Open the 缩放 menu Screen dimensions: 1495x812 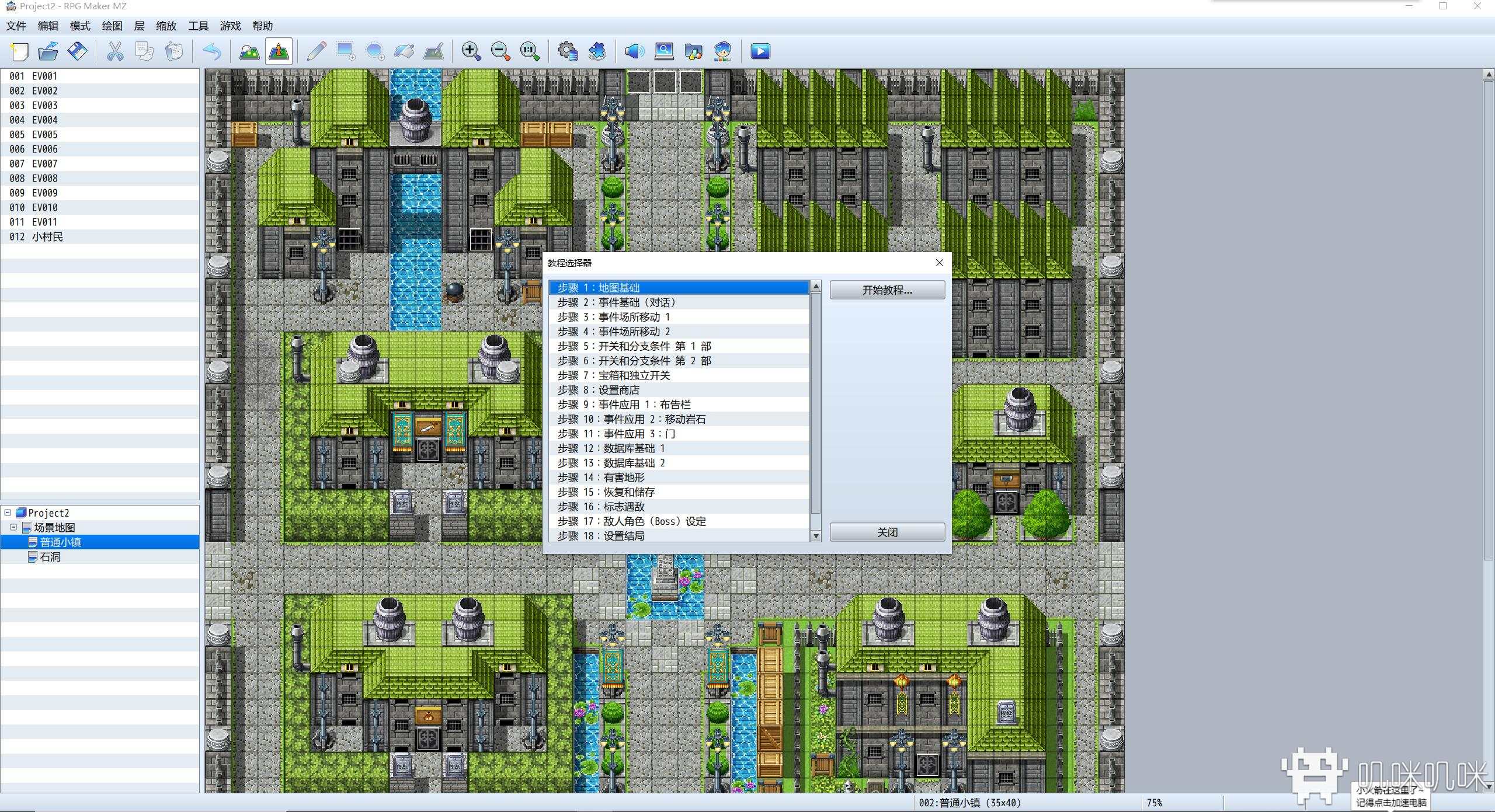coord(166,26)
